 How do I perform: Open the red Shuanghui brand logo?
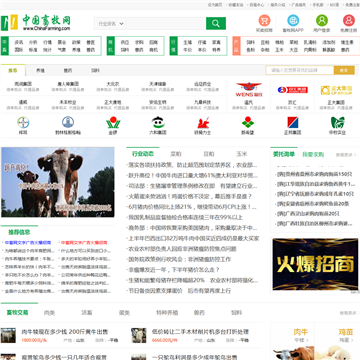[292, 90]
